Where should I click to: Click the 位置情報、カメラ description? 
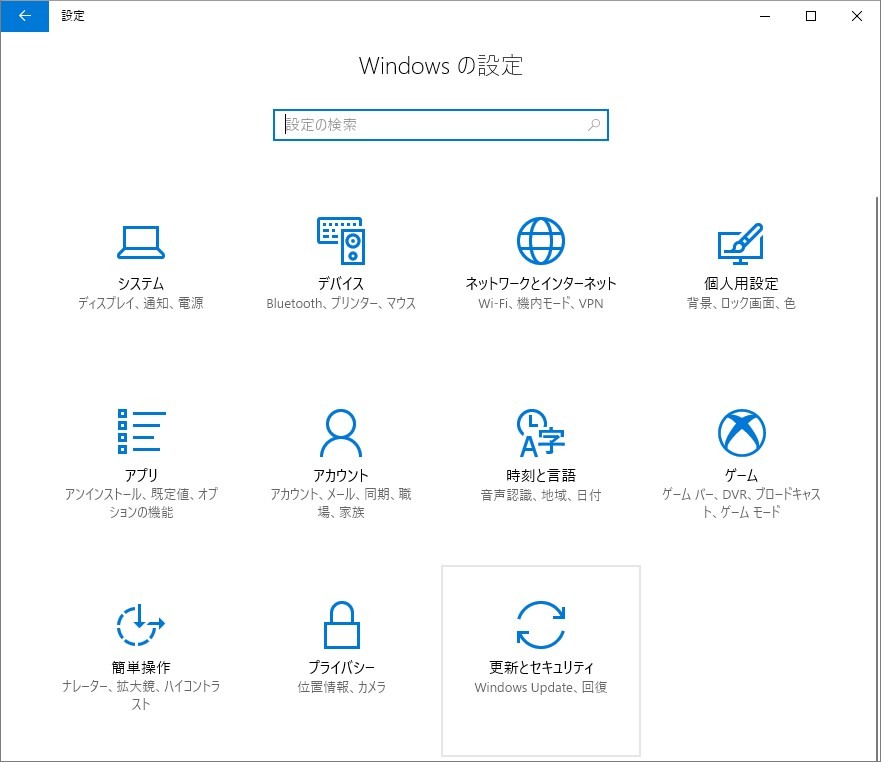342,687
